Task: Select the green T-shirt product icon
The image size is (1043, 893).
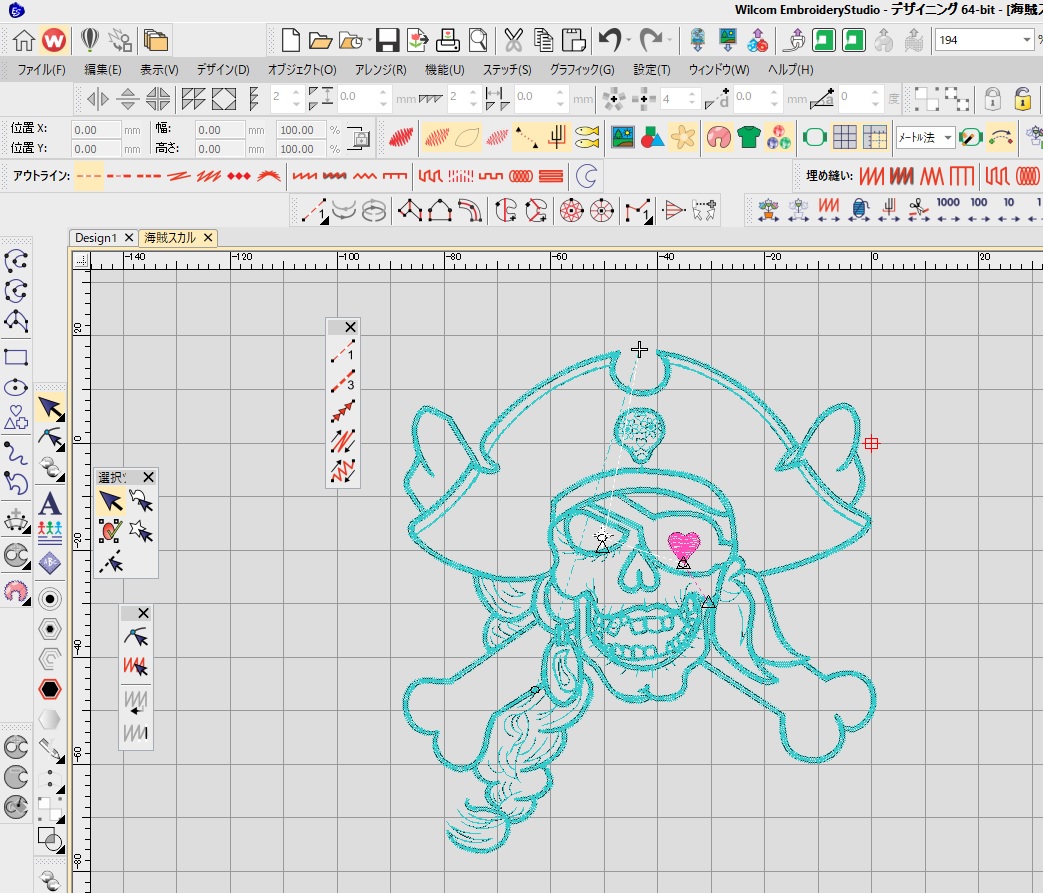Action: [748, 138]
